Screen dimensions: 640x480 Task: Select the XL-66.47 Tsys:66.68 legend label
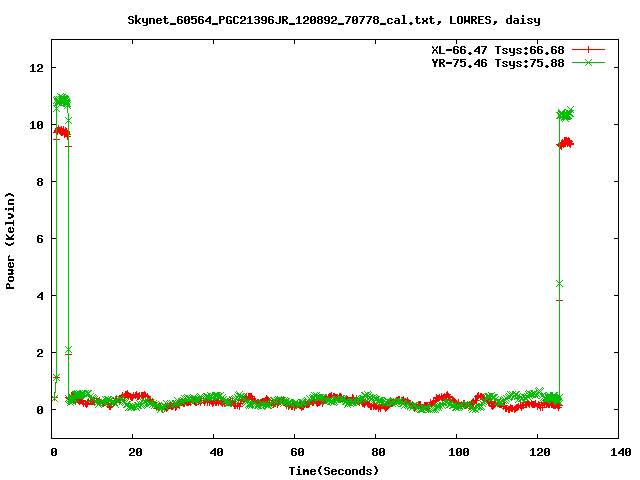coord(498,50)
